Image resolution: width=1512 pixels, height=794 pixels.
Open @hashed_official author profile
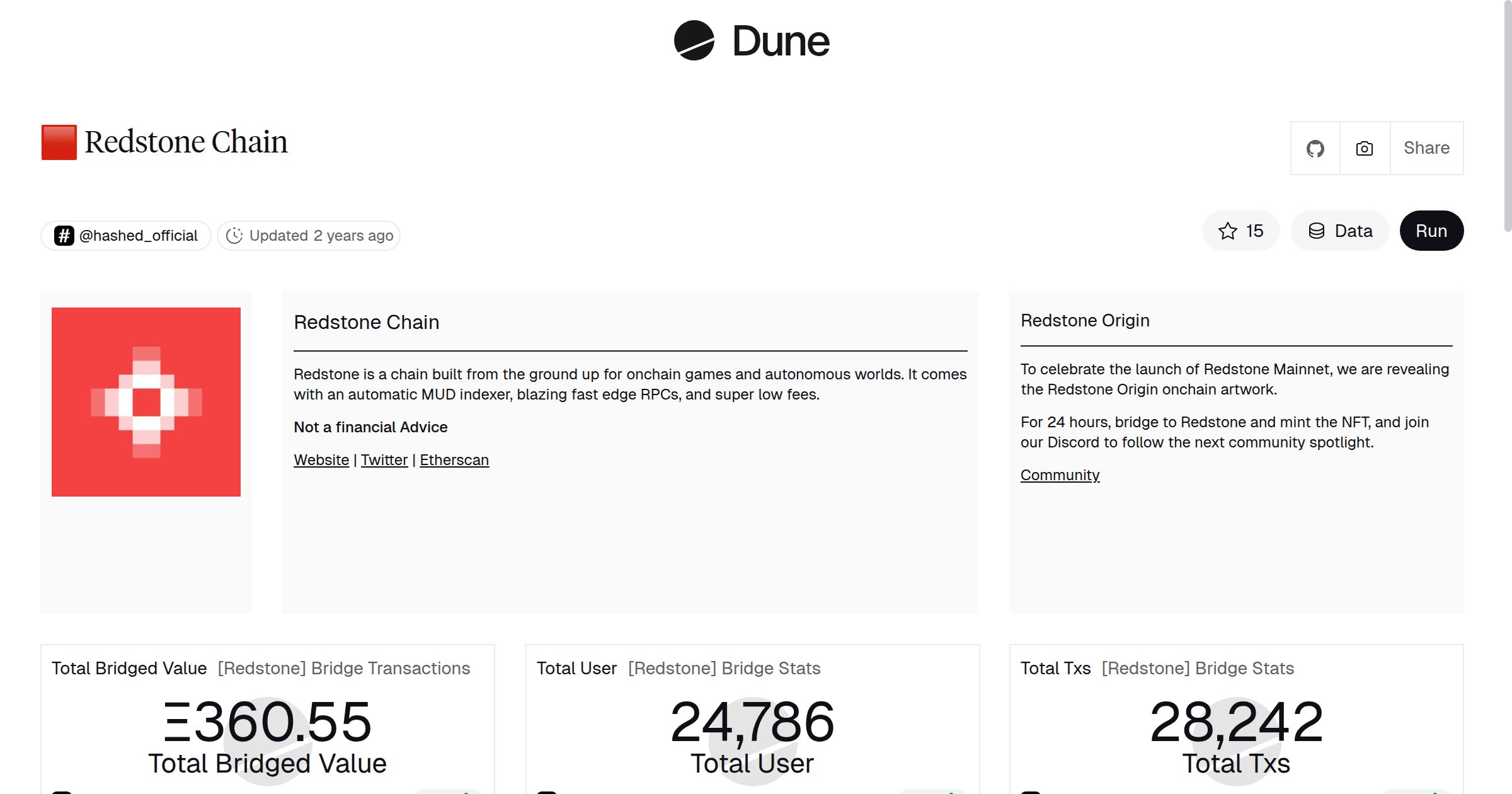click(x=138, y=236)
